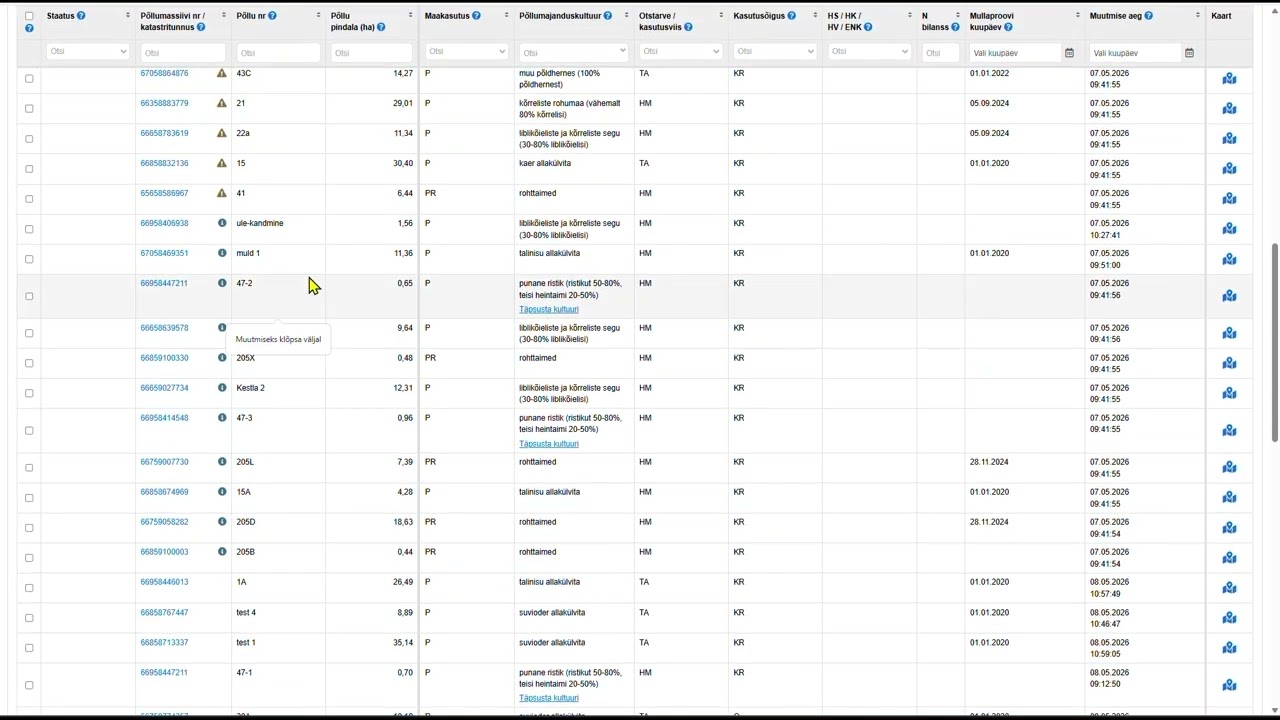Viewport: 1280px width, 720px height.
Task: Click the Põllu pindala search field
Action: point(371,52)
